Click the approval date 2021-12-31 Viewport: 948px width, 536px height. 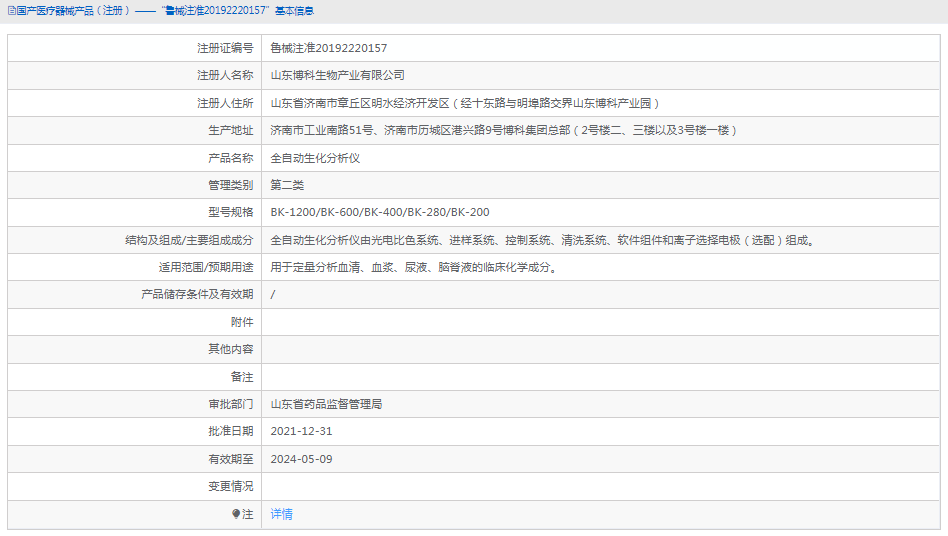[x=301, y=431]
